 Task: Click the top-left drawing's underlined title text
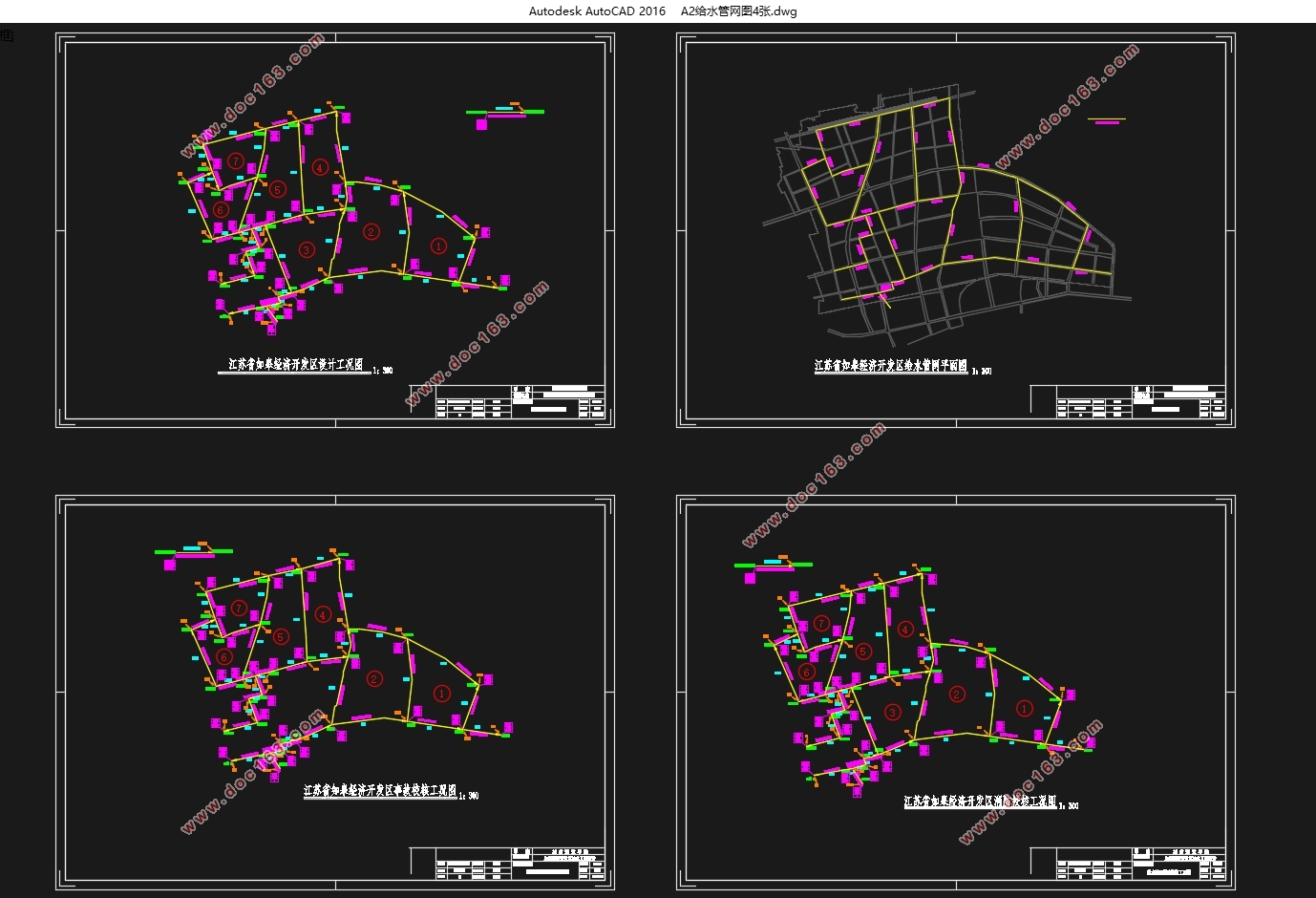point(296,365)
